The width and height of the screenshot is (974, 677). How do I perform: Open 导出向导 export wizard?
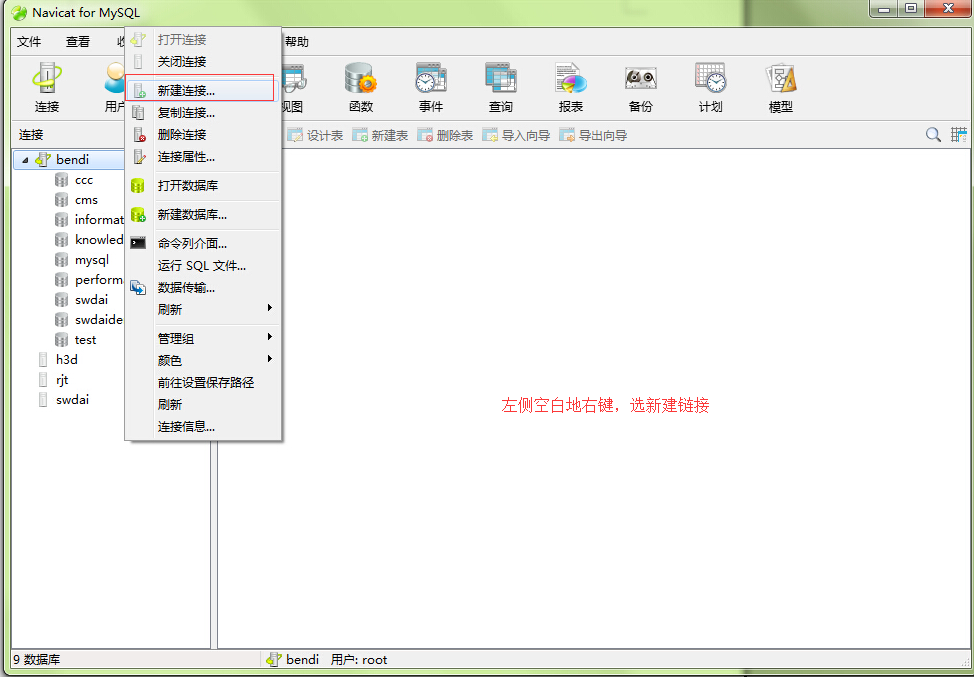[x=593, y=135]
